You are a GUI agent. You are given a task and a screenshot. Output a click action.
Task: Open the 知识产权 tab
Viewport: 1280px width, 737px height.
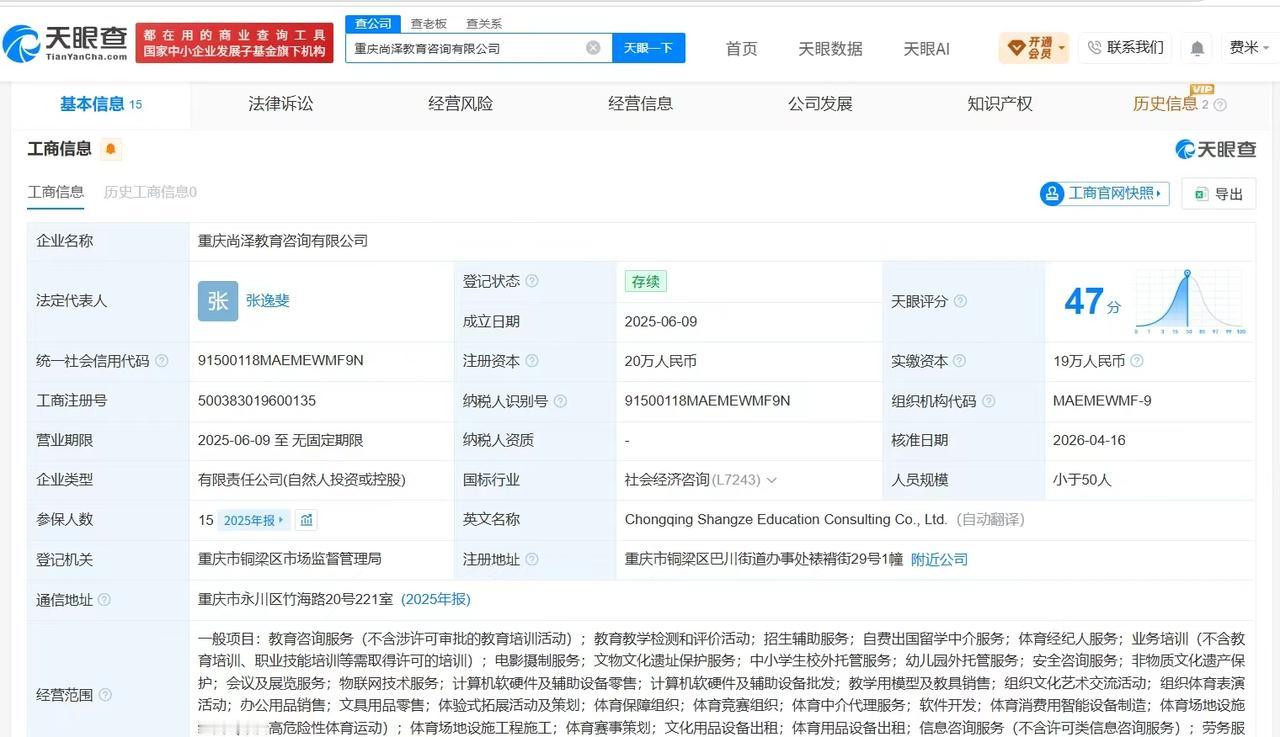1000,104
